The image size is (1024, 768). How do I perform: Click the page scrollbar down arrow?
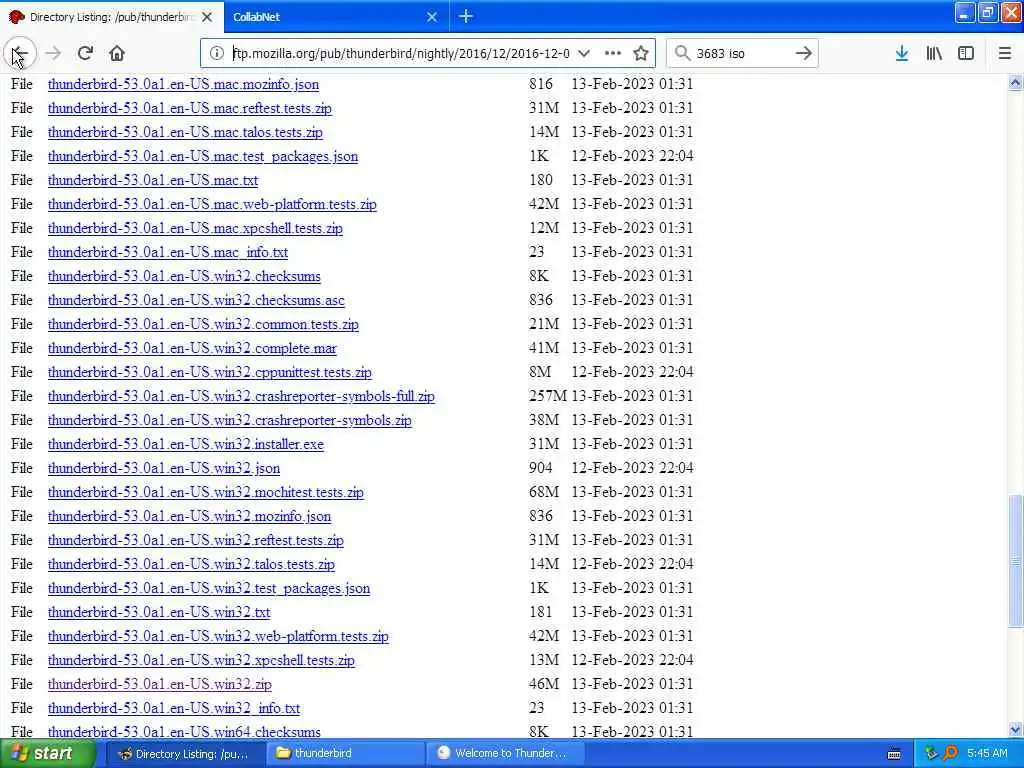click(1015, 730)
